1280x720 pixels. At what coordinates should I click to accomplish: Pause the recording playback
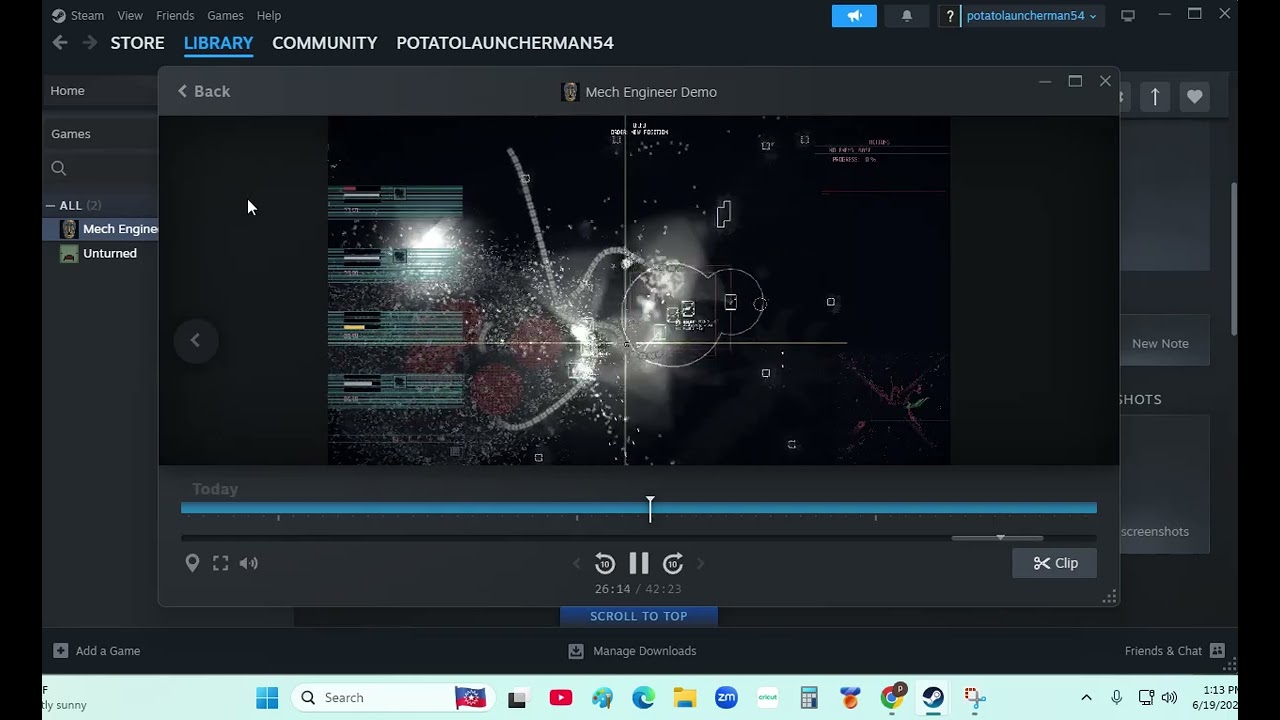click(639, 563)
